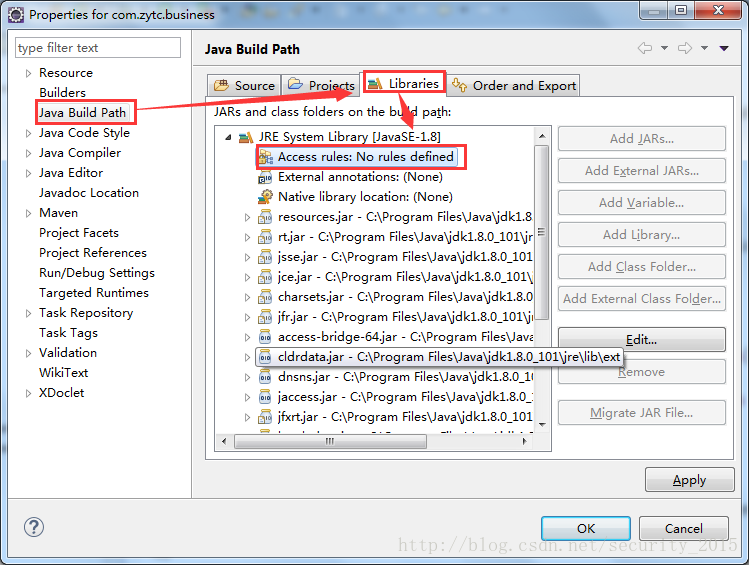Screen dimensions: 749x565
Task: Click the jfr.jar icon
Action: tap(265, 317)
